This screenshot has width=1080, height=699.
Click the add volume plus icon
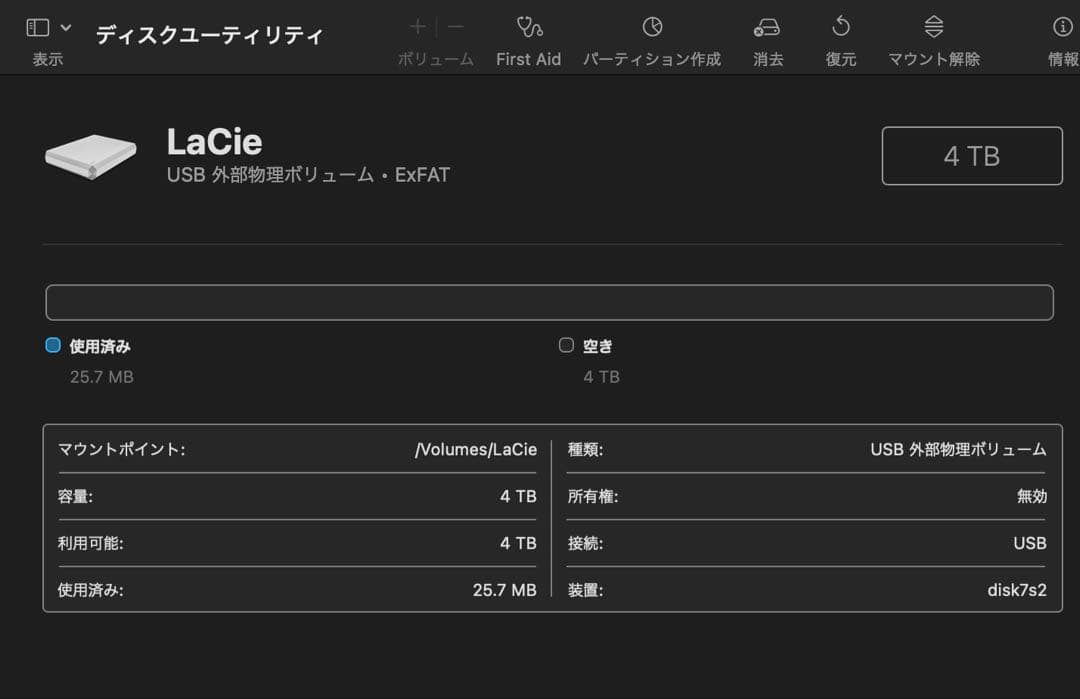(x=417, y=27)
